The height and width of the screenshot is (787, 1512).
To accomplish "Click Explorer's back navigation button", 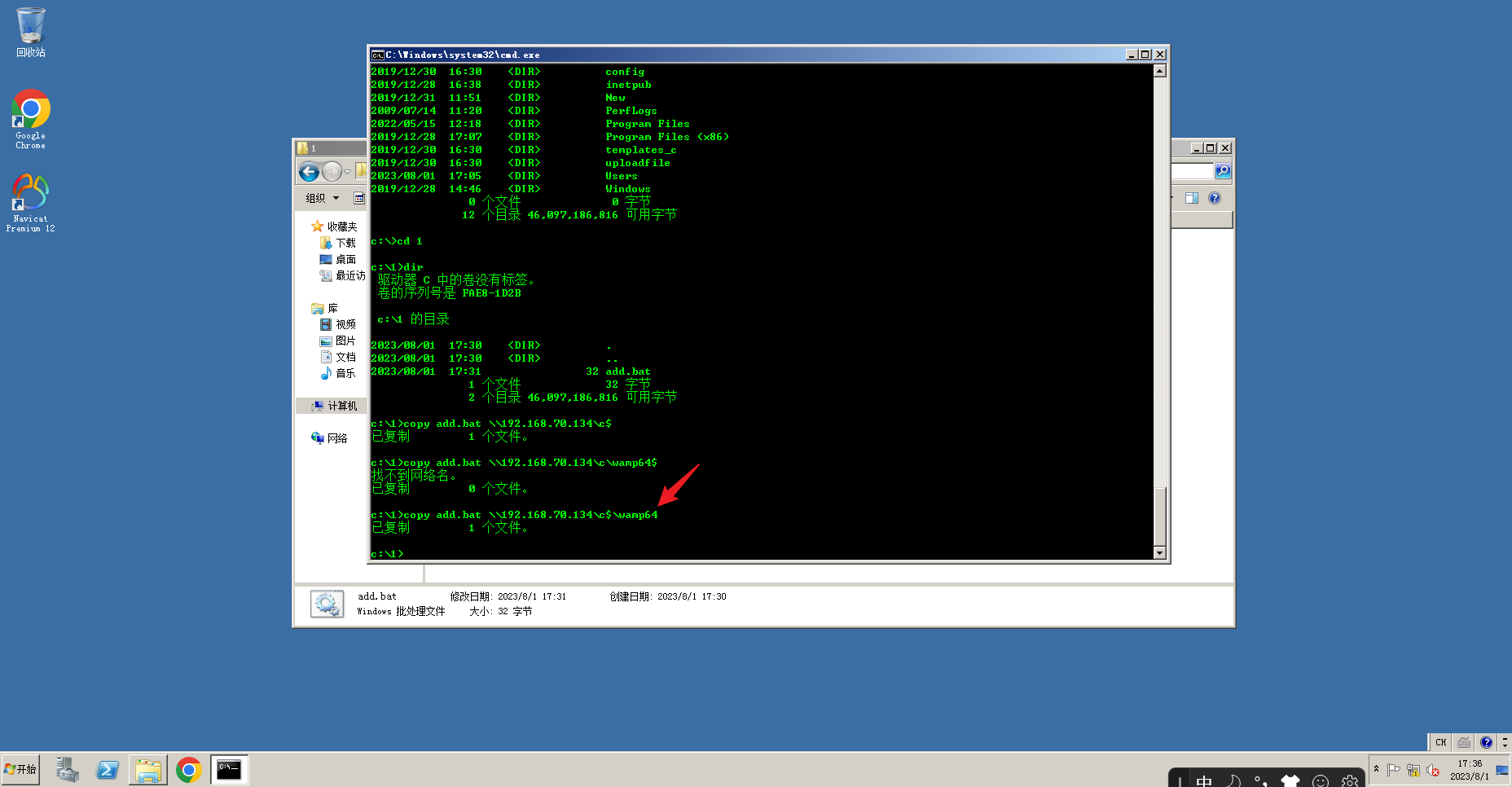I will point(309,172).
